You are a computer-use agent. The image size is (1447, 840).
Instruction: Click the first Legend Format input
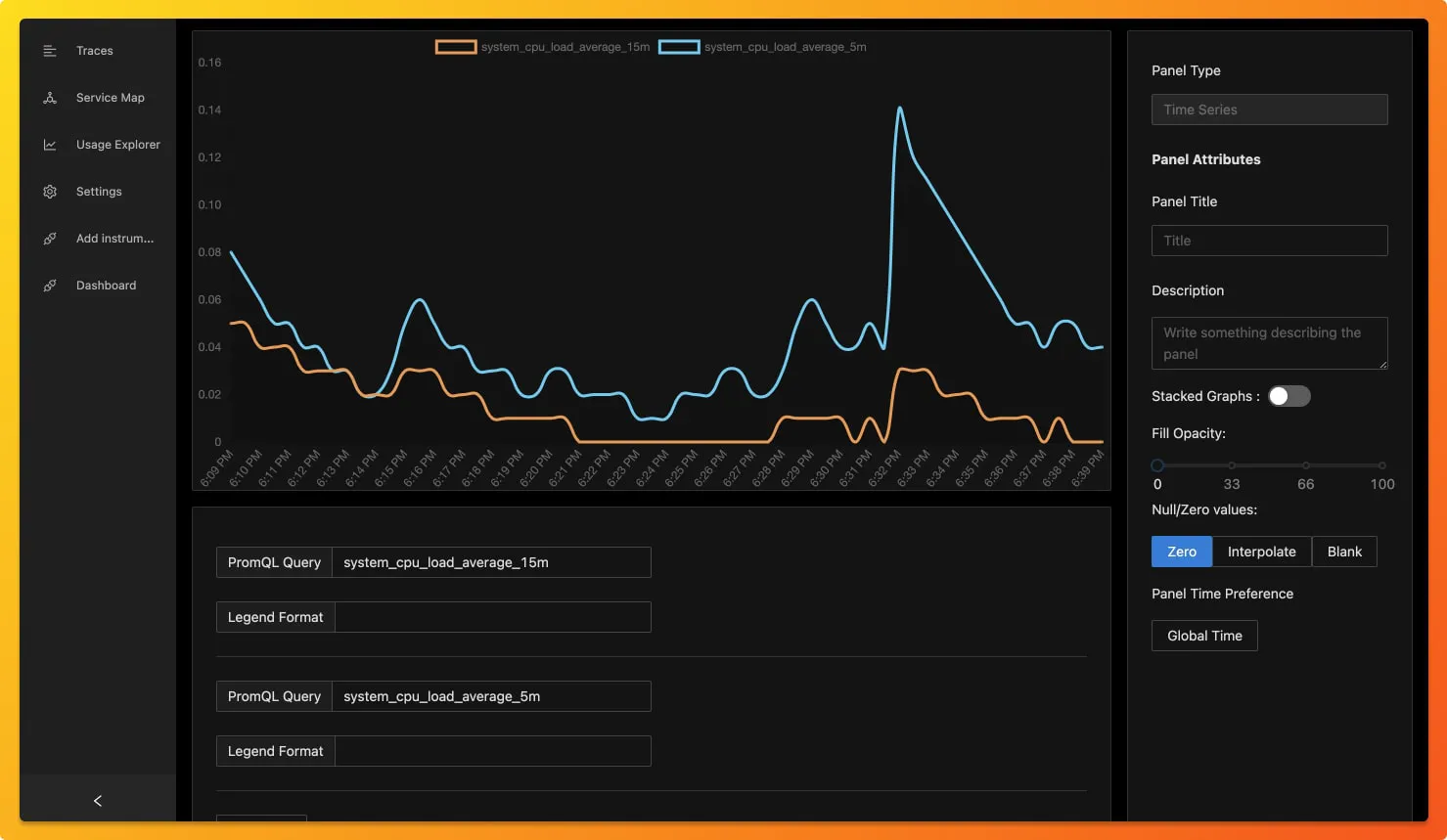(x=493, y=617)
